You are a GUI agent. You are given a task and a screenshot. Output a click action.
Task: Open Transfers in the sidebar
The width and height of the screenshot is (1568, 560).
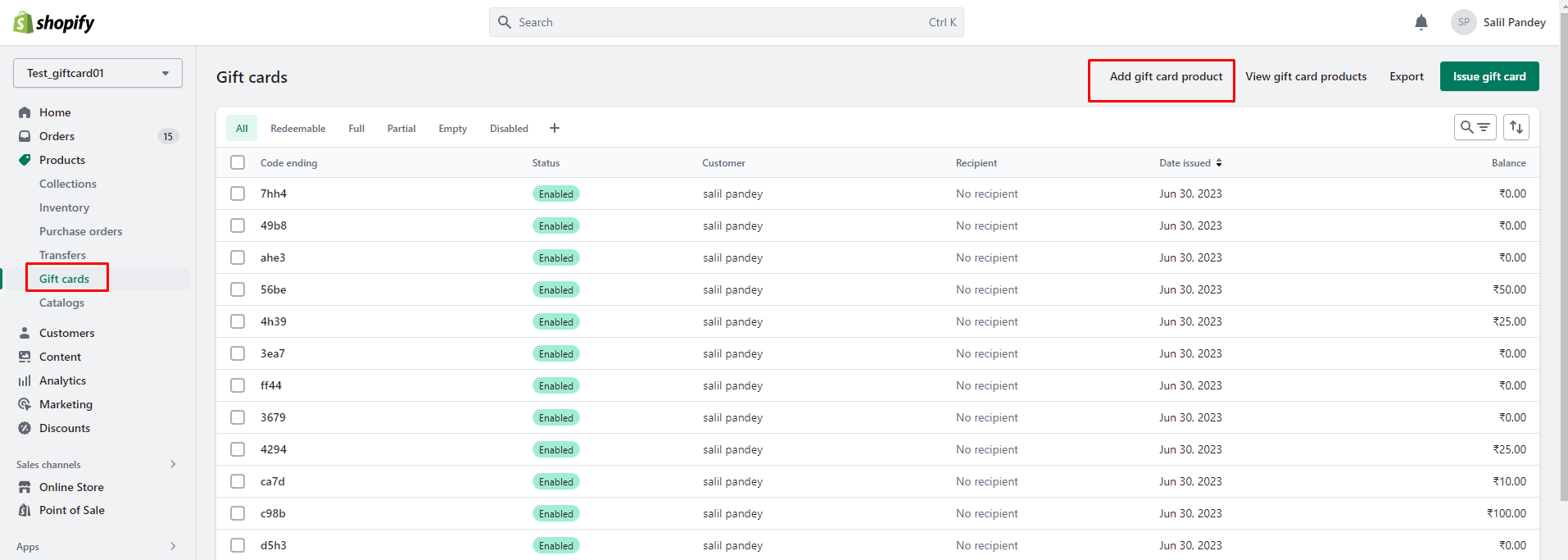(62, 255)
